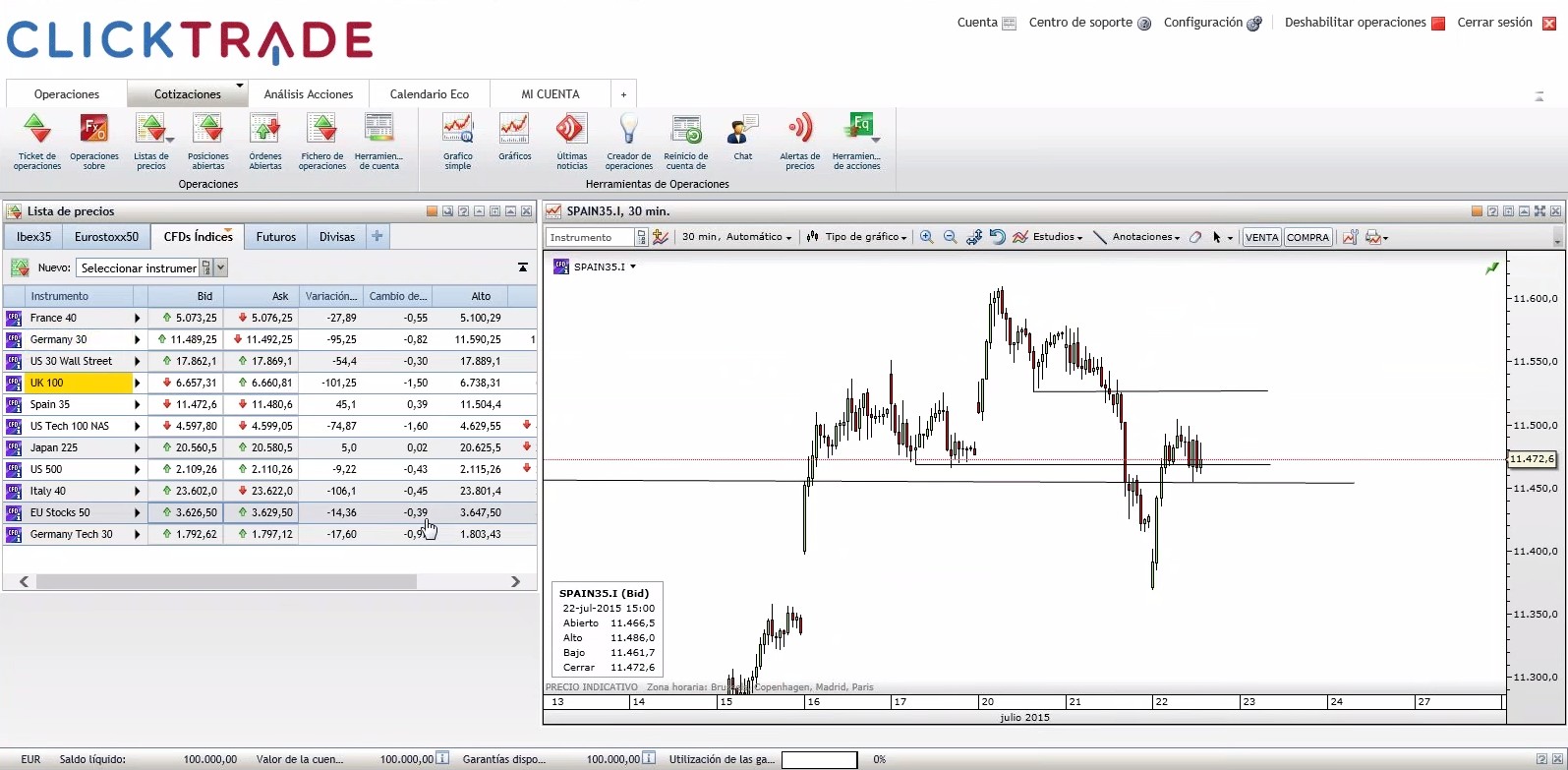
Task: Expand the SPAIN35.I chart label dropdown
Action: 633,267
